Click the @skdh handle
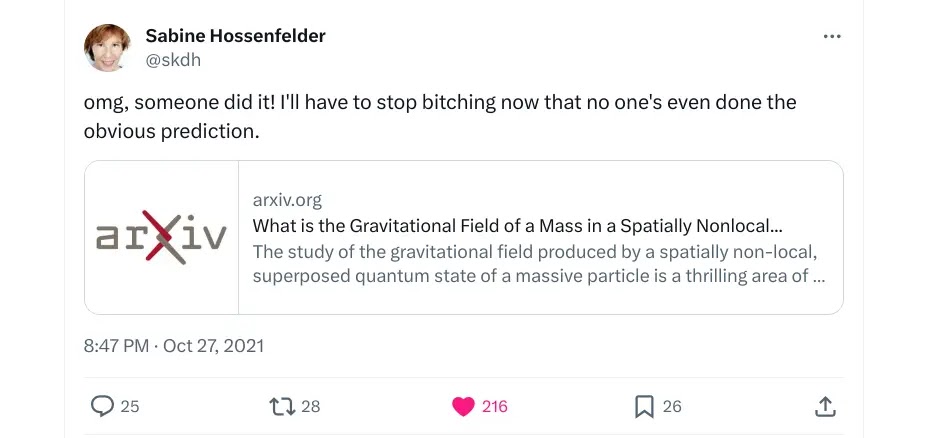 tap(174, 60)
